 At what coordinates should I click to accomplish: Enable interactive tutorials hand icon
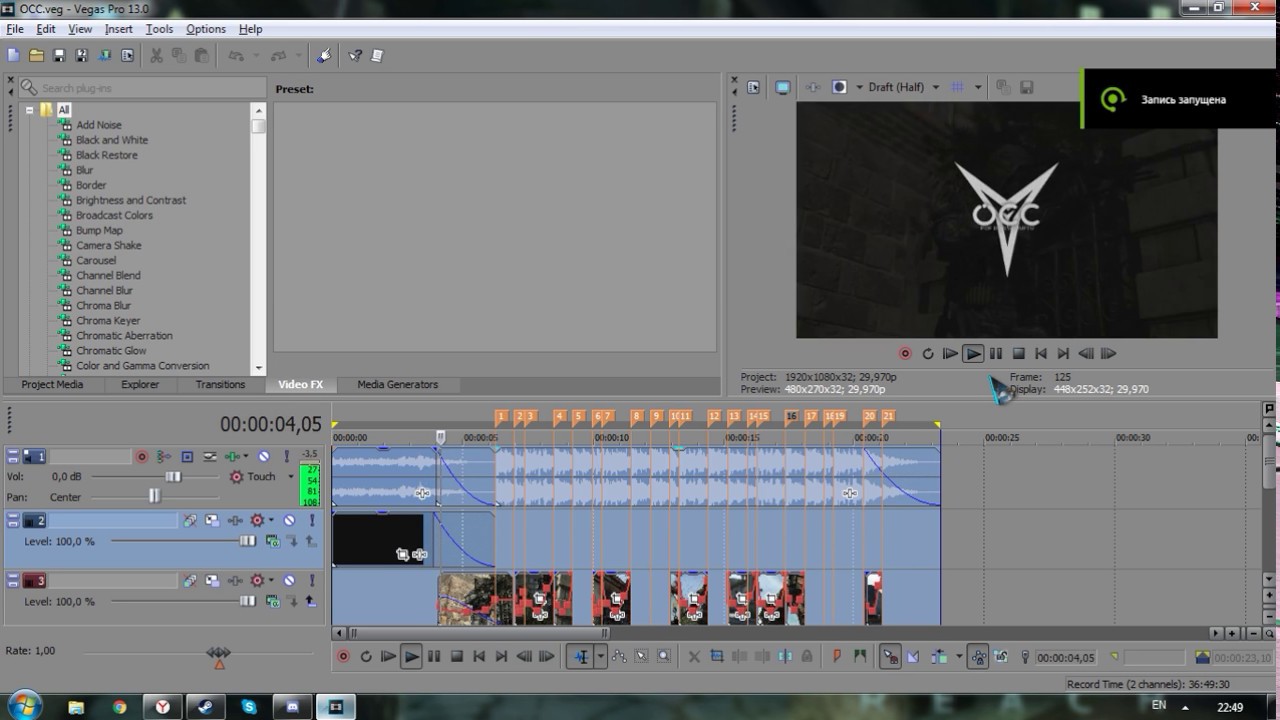[x=324, y=56]
